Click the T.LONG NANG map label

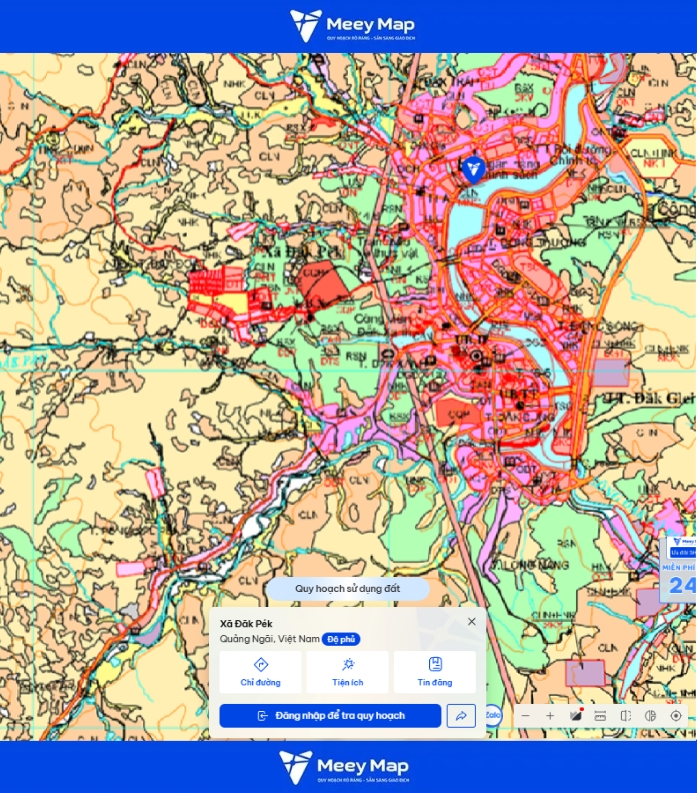pyautogui.click(x=531, y=564)
